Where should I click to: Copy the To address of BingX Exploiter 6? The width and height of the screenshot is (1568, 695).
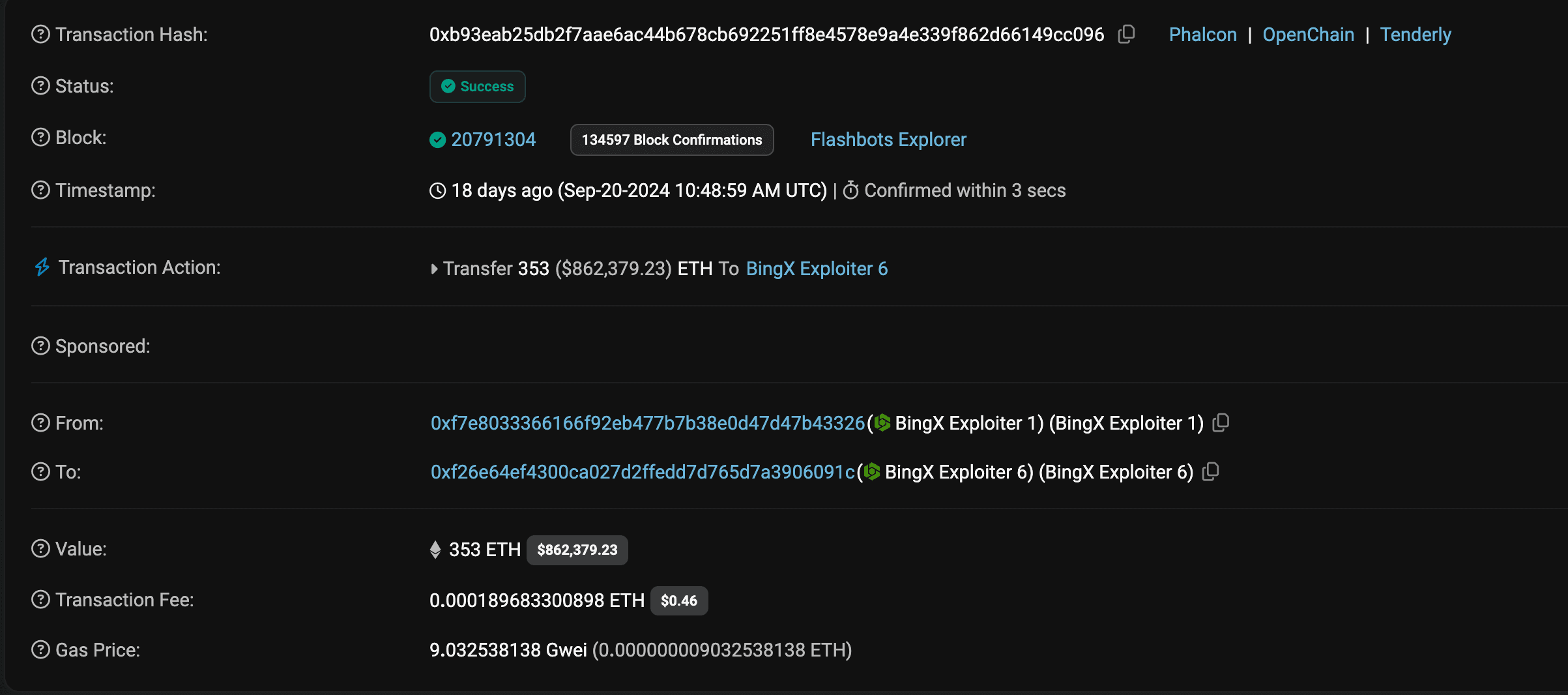click(x=1211, y=471)
